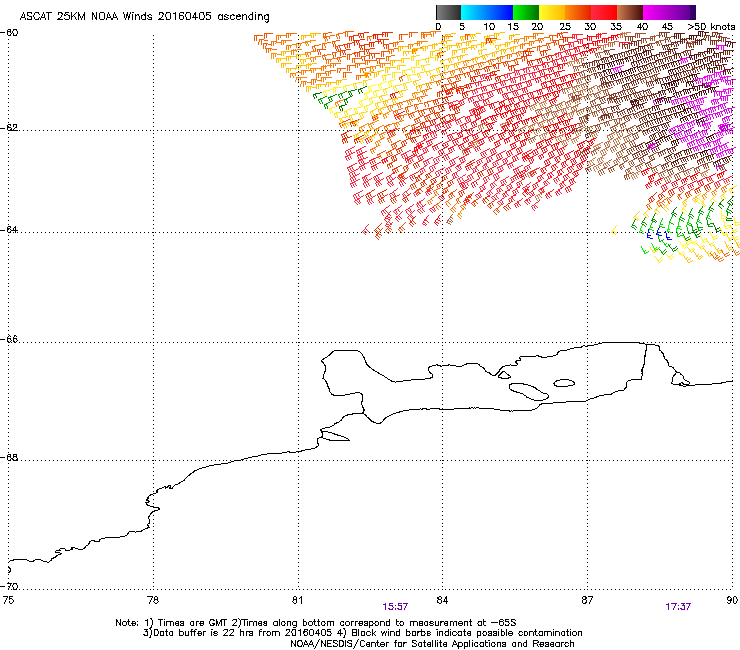Click the '-60' latitude label
The width and height of the screenshot is (740, 650).
(10, 33)
